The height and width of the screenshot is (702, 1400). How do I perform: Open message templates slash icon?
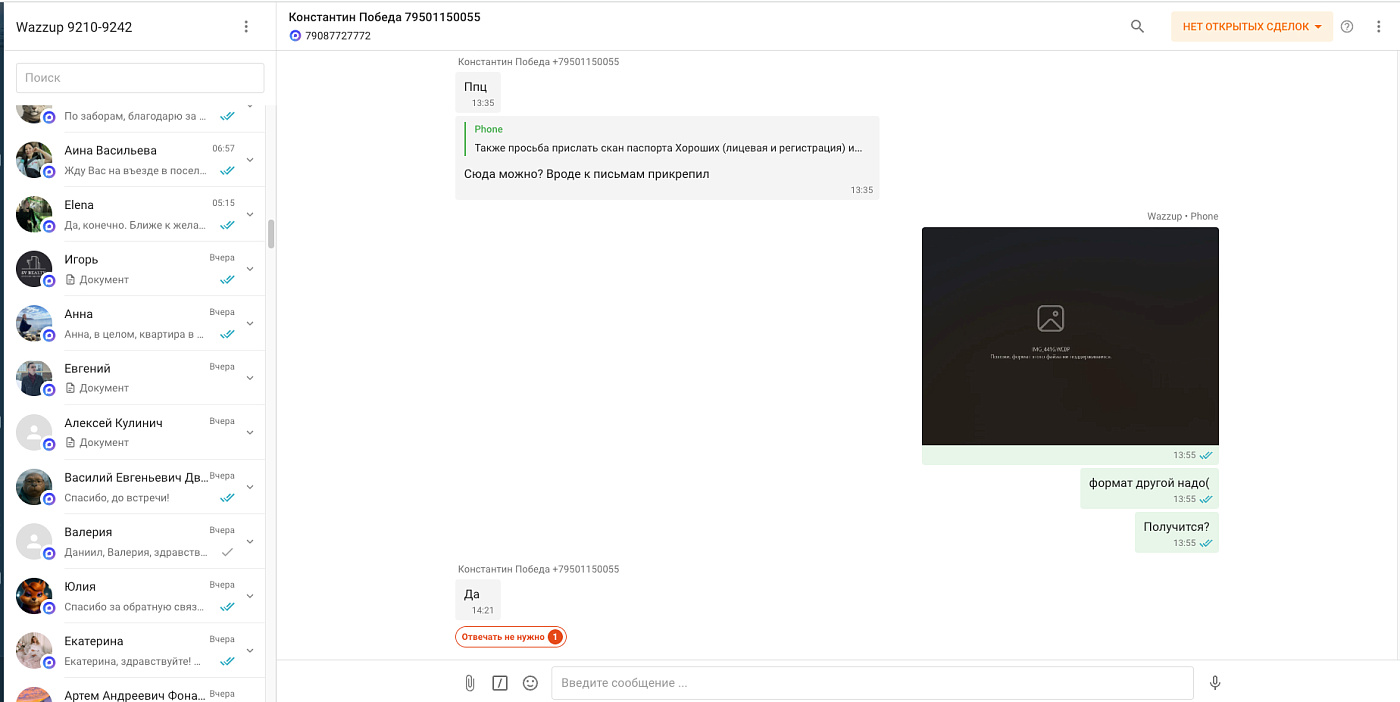[x=500, y=683]
